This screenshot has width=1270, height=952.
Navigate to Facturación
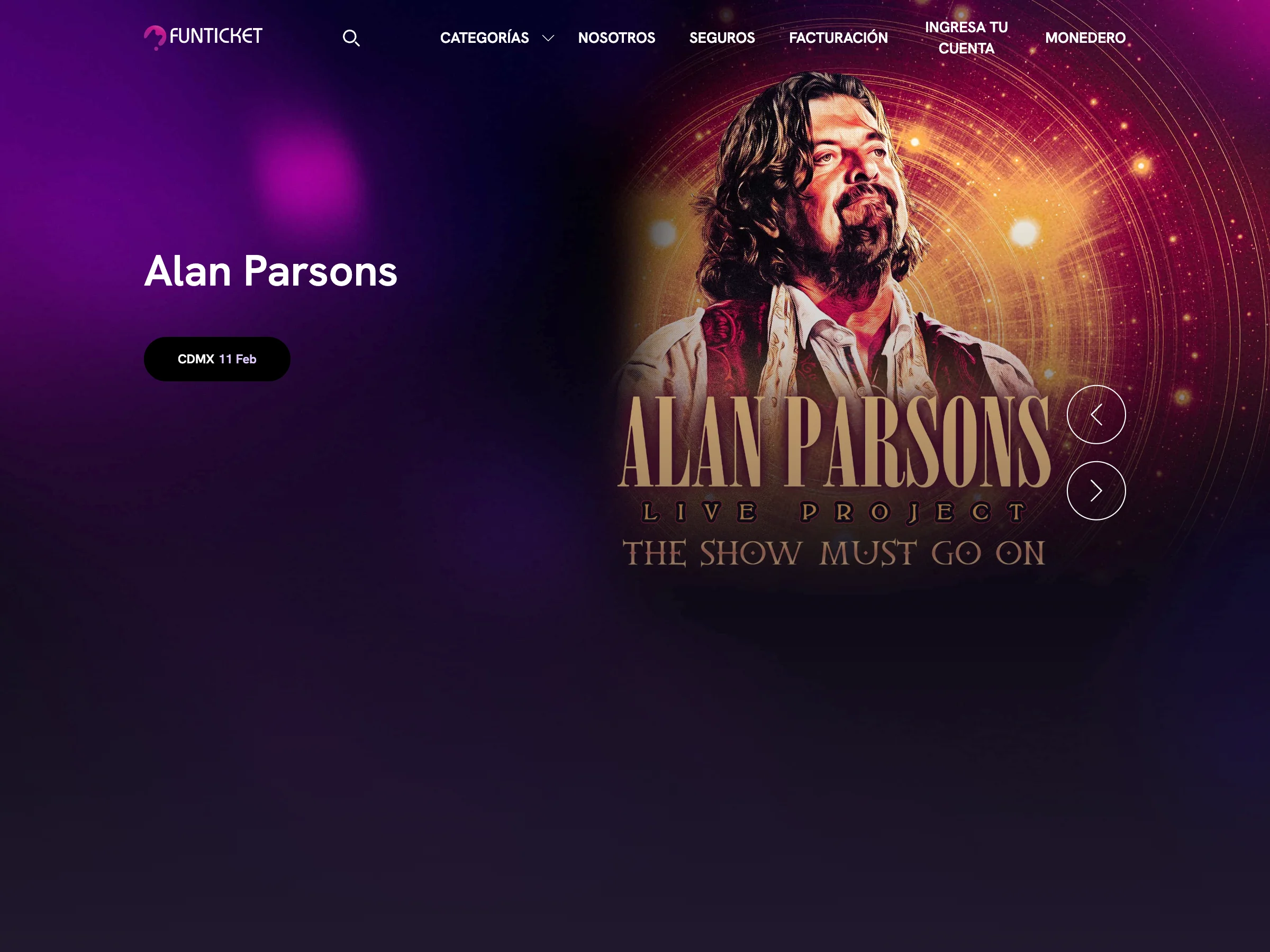point(838,38)
